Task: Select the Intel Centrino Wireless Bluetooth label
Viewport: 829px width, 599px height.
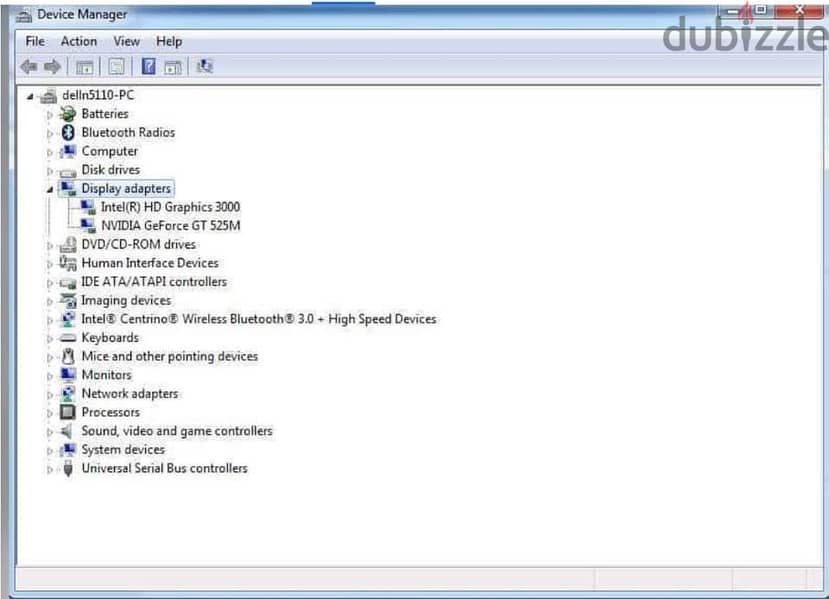Action: [x=259, y=319]
